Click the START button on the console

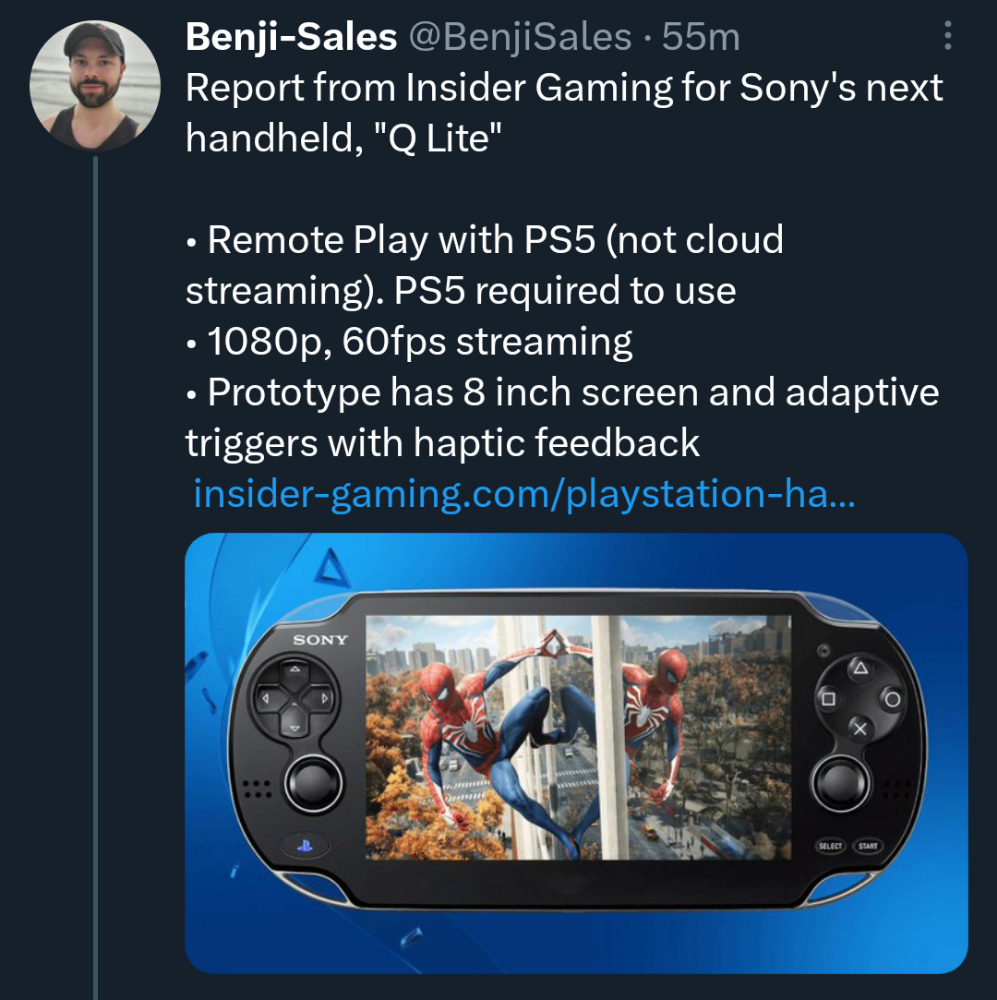[x=868, y=846]
